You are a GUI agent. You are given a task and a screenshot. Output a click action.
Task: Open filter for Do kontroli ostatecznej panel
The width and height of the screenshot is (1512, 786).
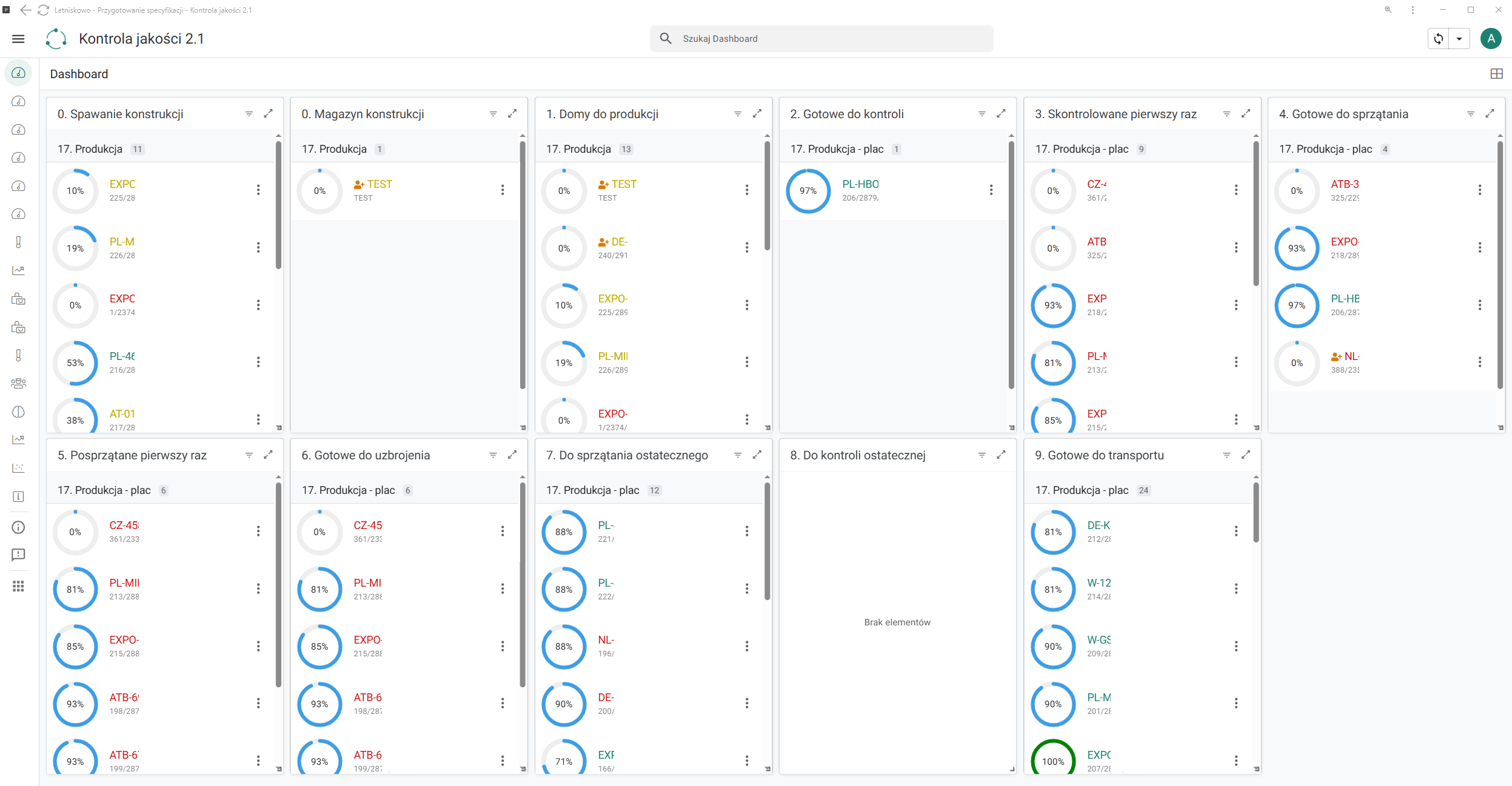point(982,455)
